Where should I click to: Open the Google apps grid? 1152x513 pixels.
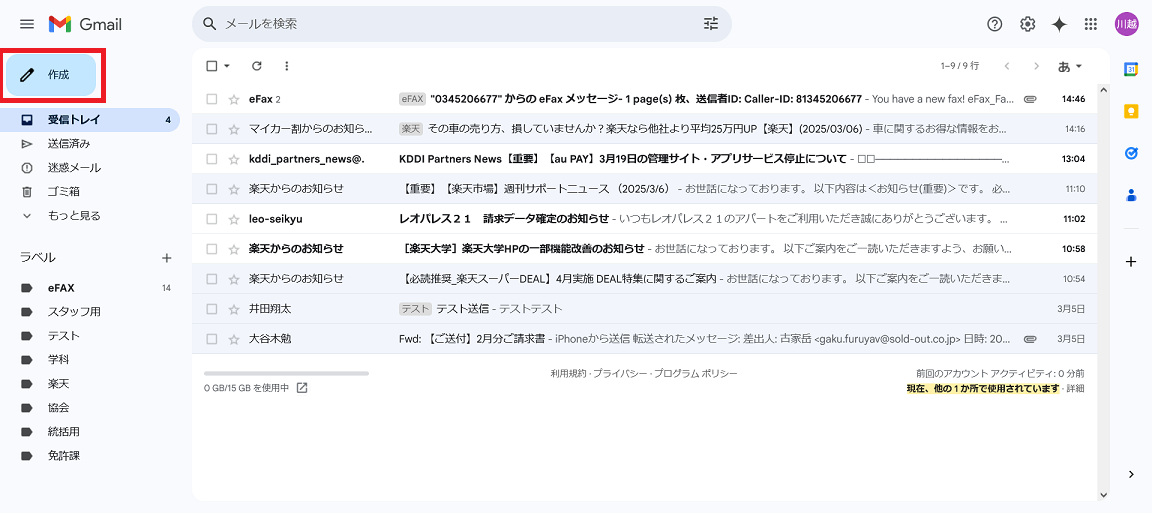pos(1091,24)
